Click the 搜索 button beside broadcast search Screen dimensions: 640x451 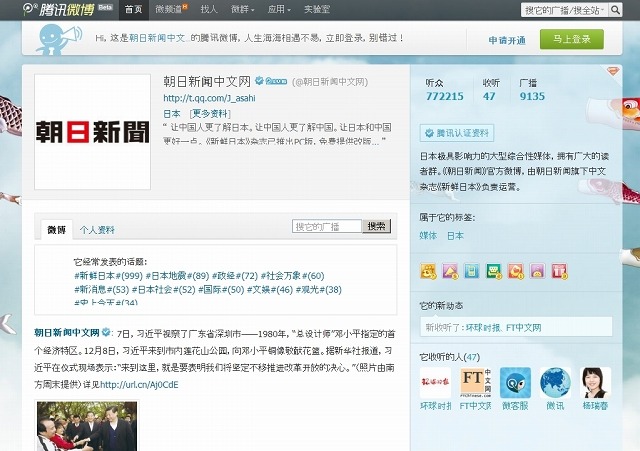[376, 226]
